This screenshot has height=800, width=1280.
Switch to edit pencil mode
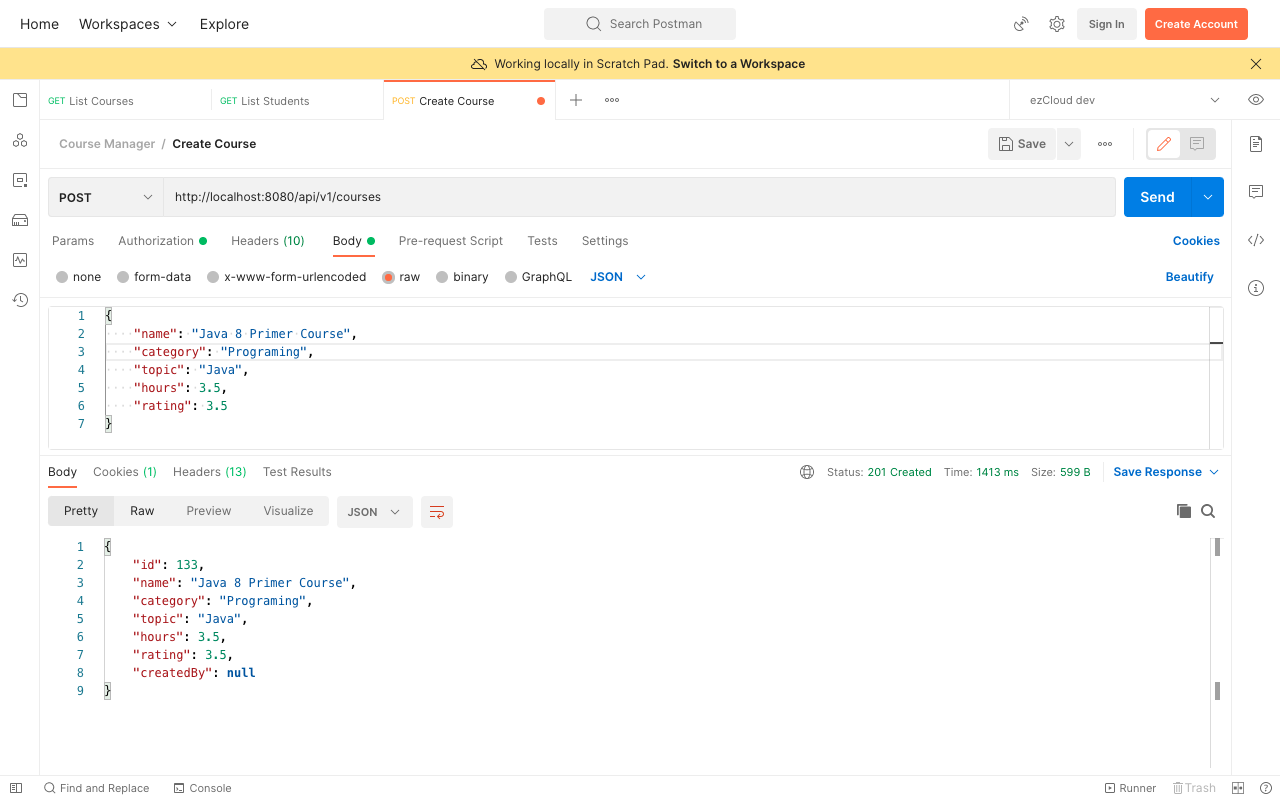pos(1164,144)
